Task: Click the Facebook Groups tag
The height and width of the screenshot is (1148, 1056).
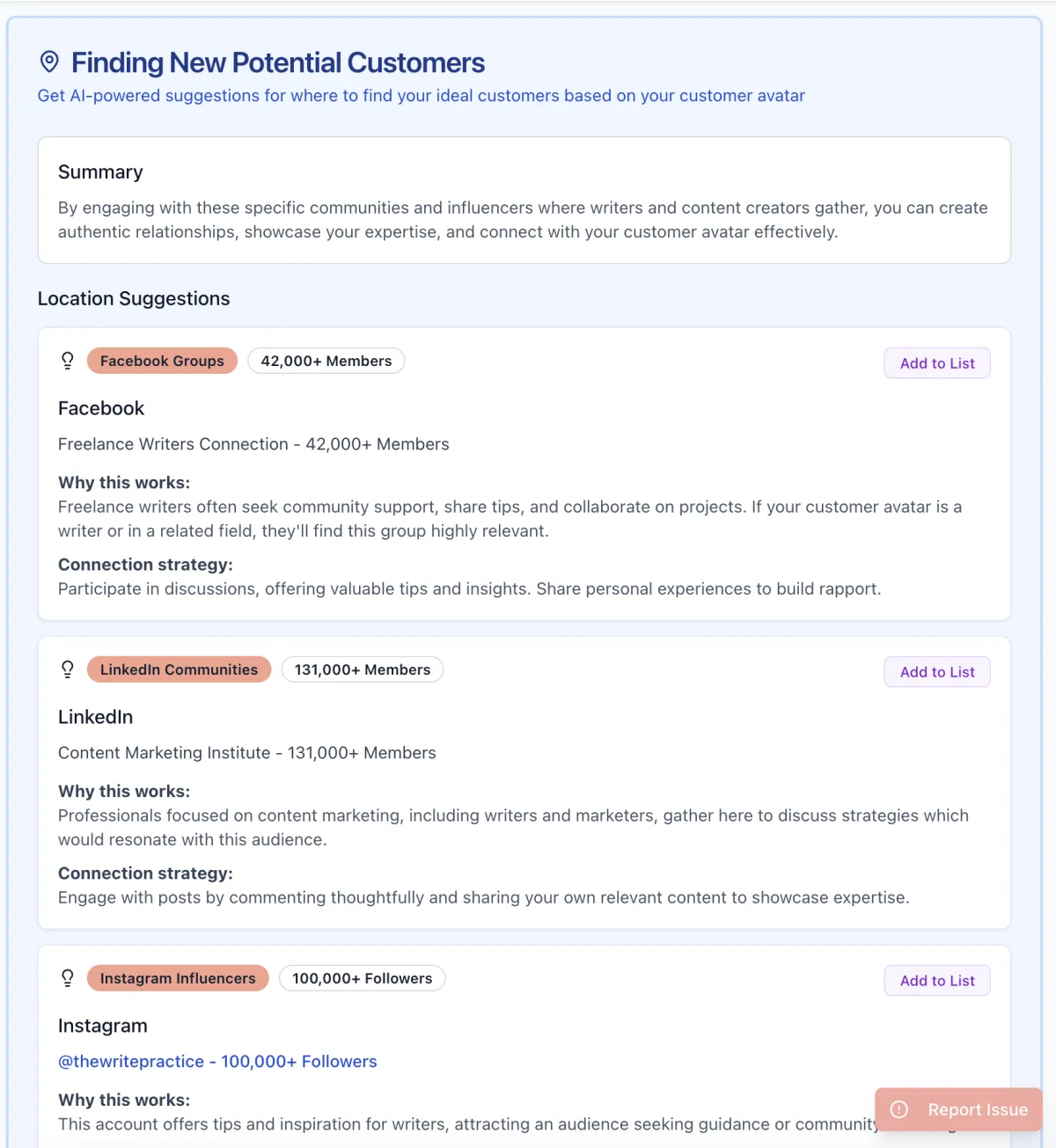Action: (162, 361)
